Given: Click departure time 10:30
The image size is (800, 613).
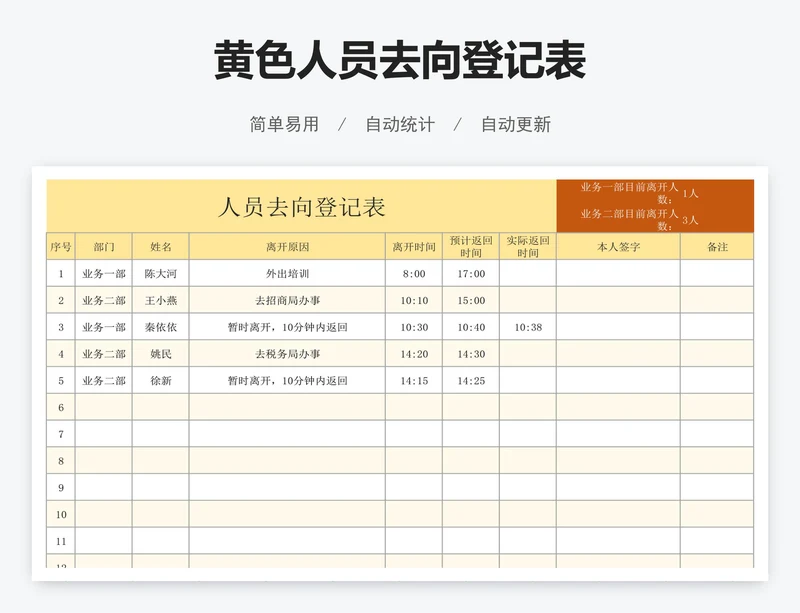Looking at the screenshot, I should coord(414,327).
